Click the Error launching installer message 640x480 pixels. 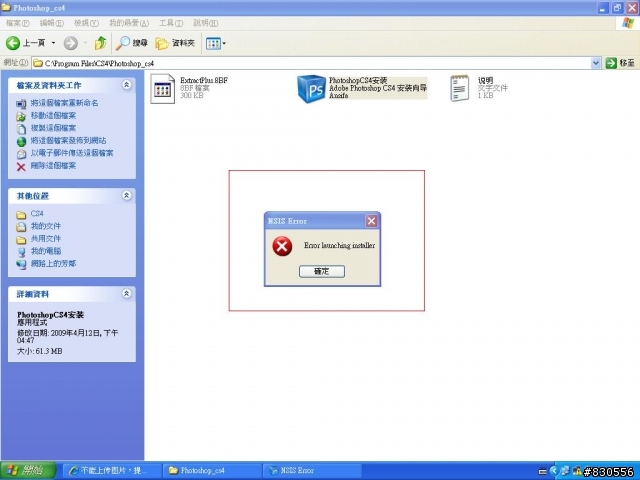click(339, 245)
